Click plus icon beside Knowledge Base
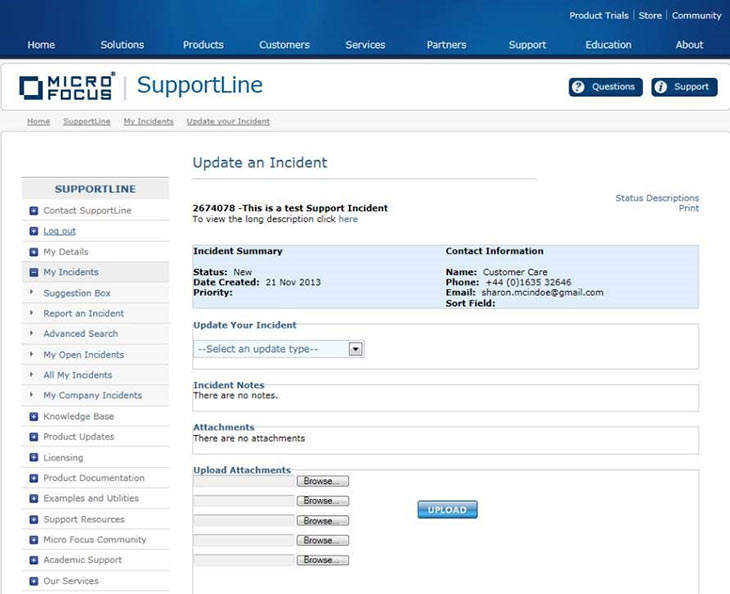This screenshot has height=594, width=730. 34,417
